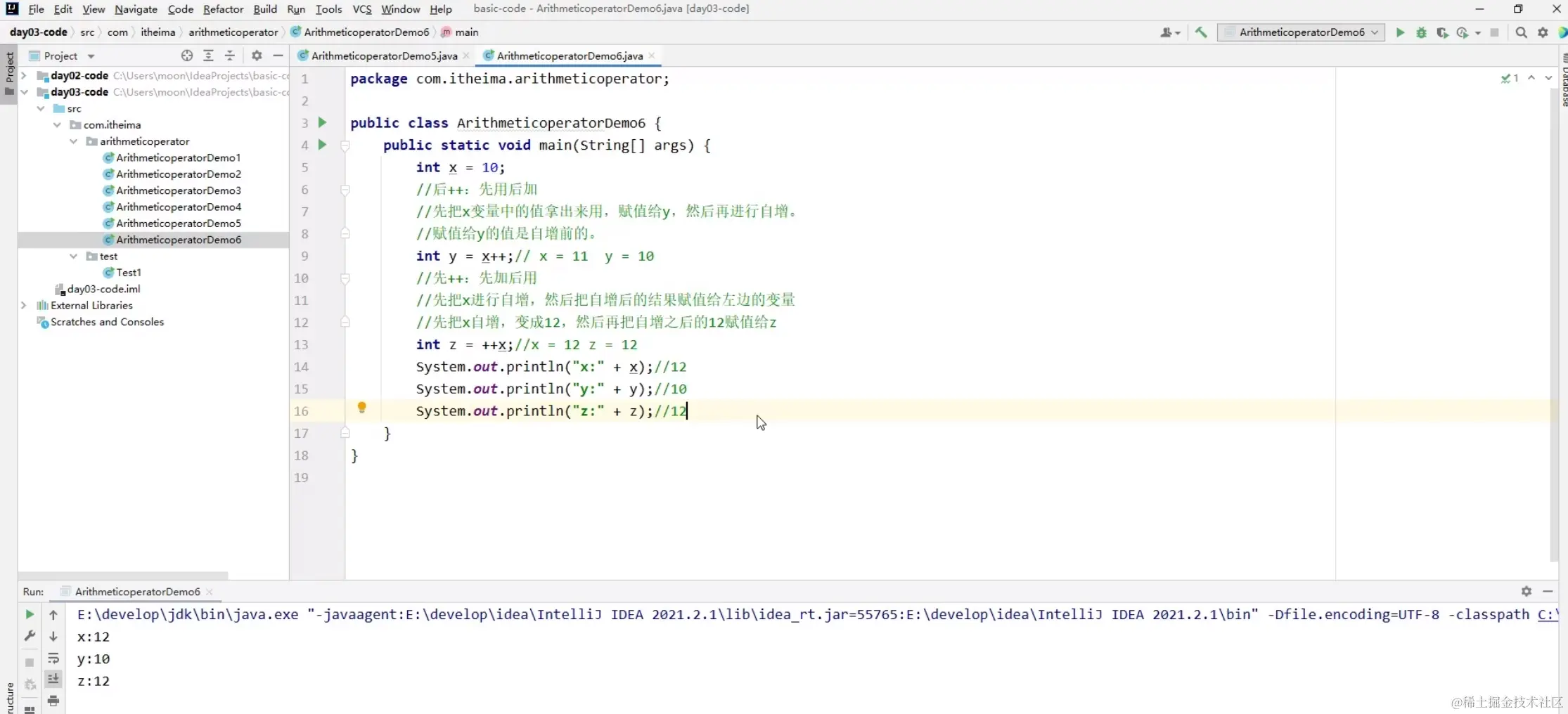The image size is (1568, 714).
Task: Rerun program in Run panel
Action: tap(30, 614)
